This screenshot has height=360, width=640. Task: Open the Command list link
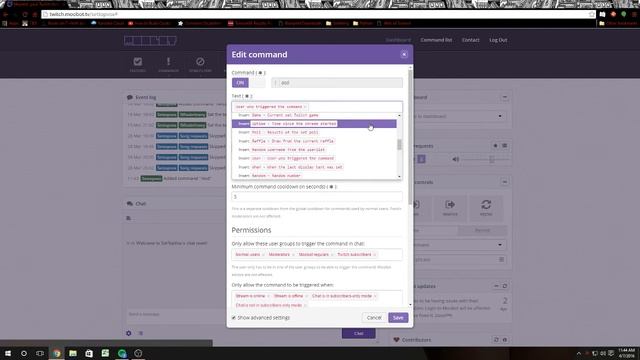436,40
